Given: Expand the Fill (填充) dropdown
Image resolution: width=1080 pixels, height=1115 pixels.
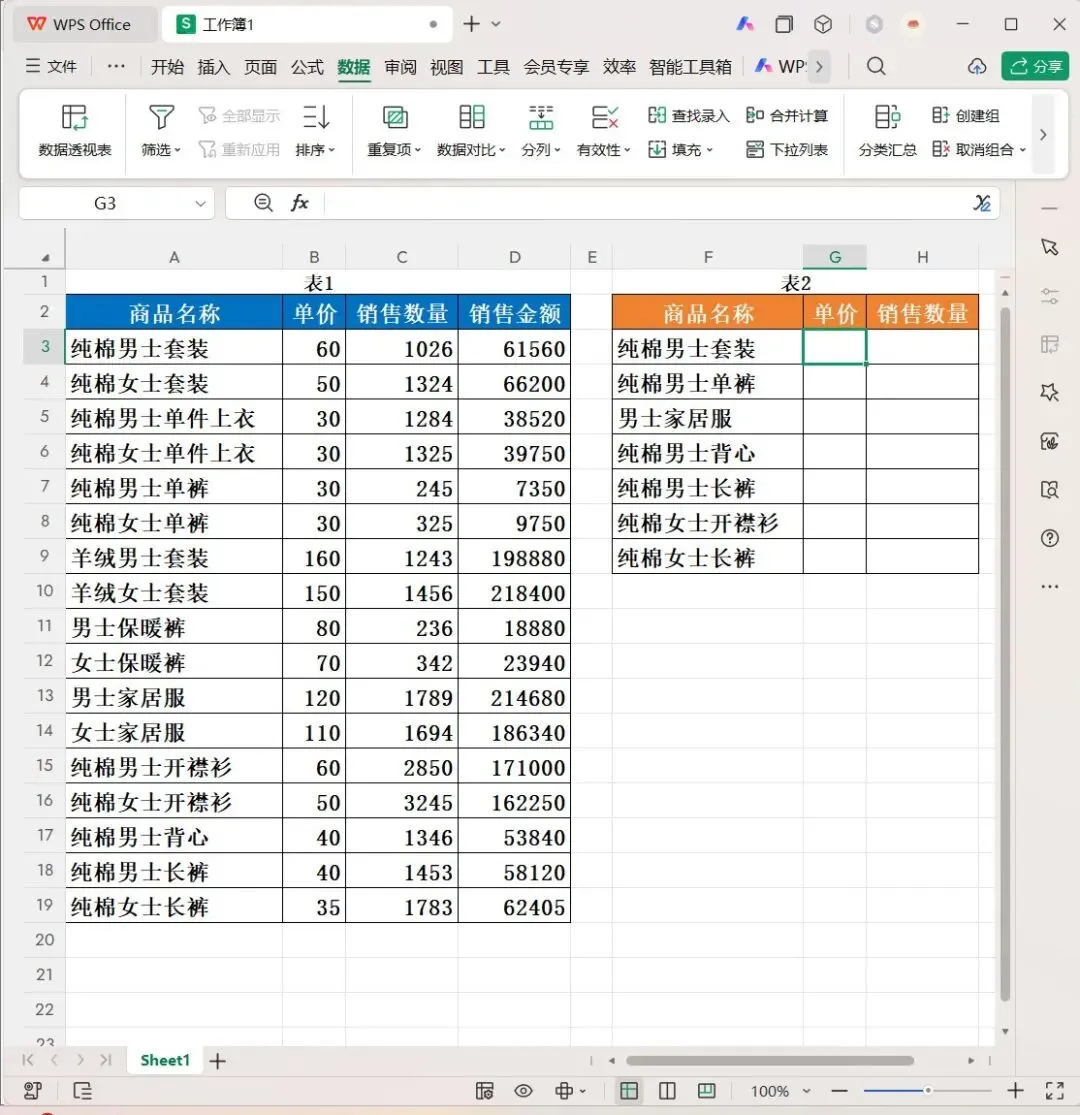Looking at the screenshot, I should coord(710,150).
